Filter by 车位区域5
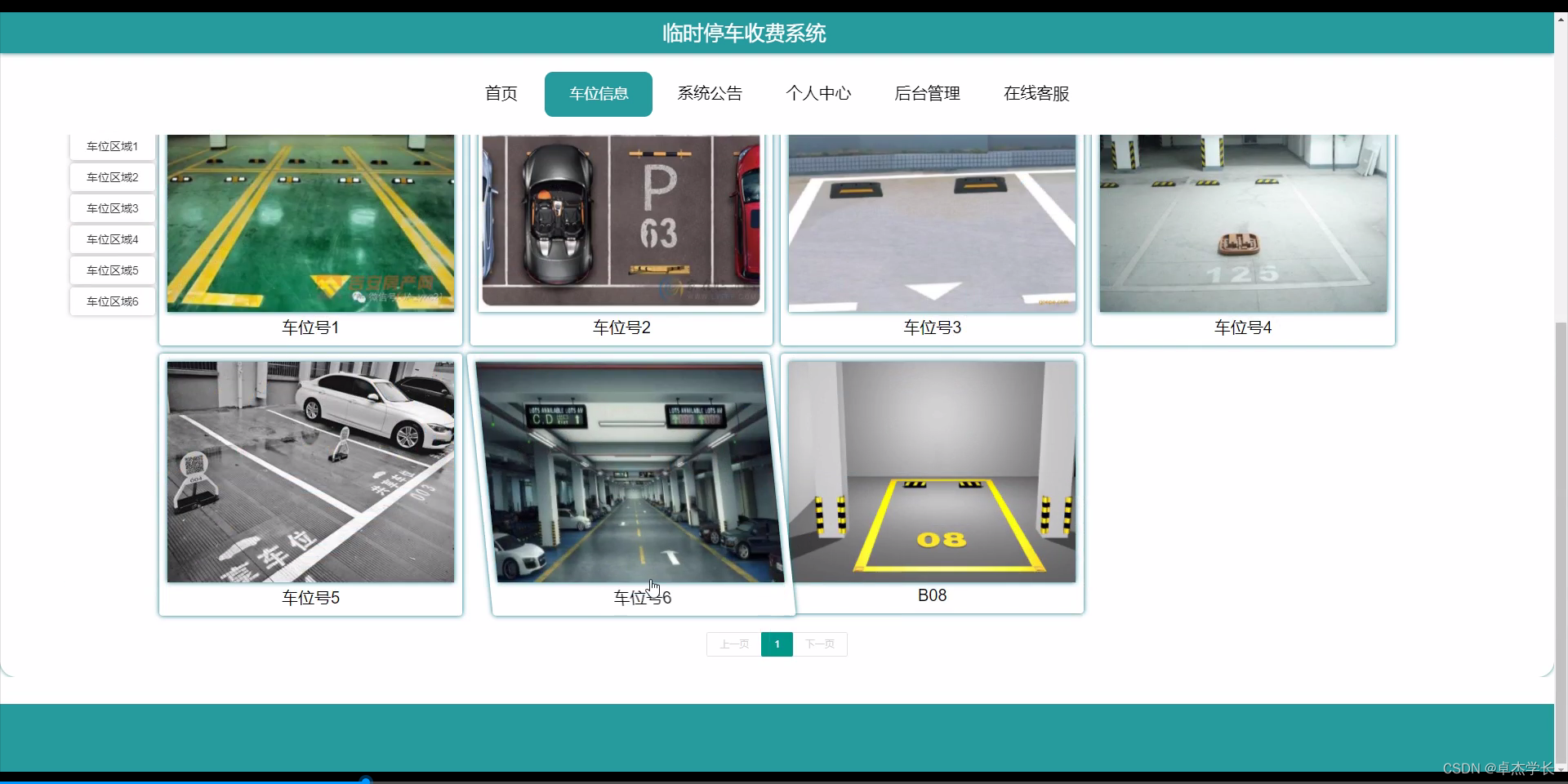 [113, 270]
